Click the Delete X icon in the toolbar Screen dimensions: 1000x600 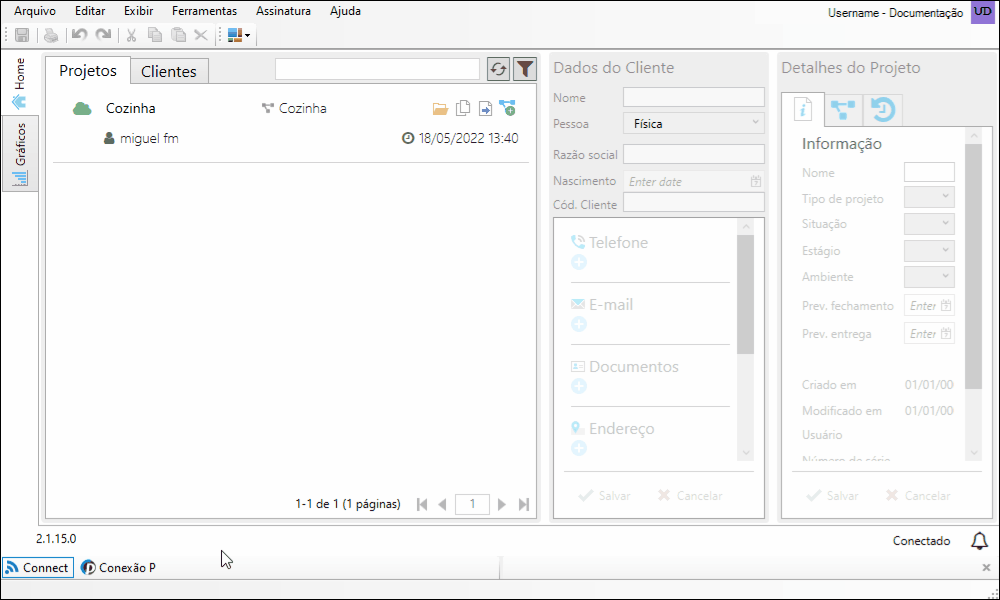201,35
